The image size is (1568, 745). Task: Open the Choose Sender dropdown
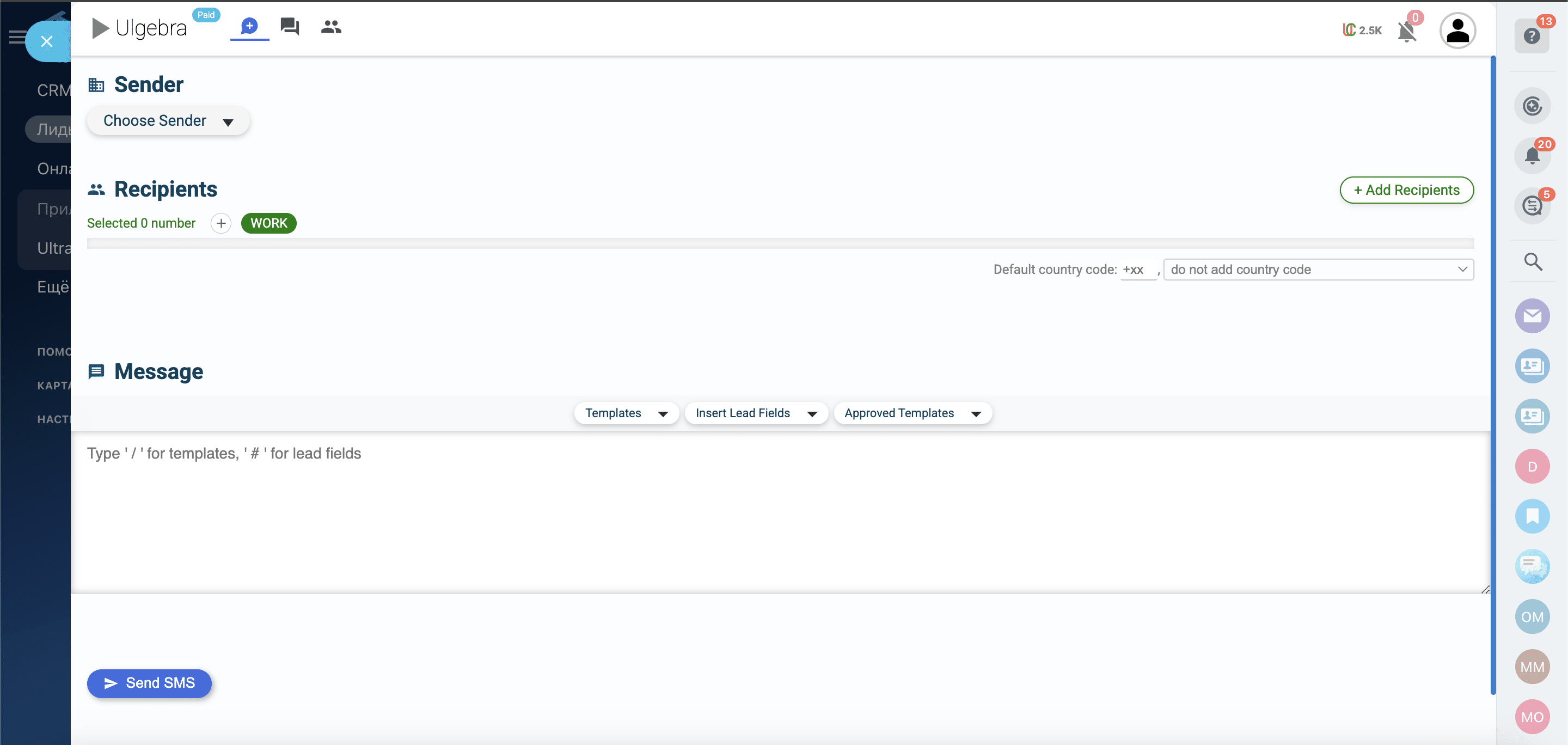click(x=168, y=120)
